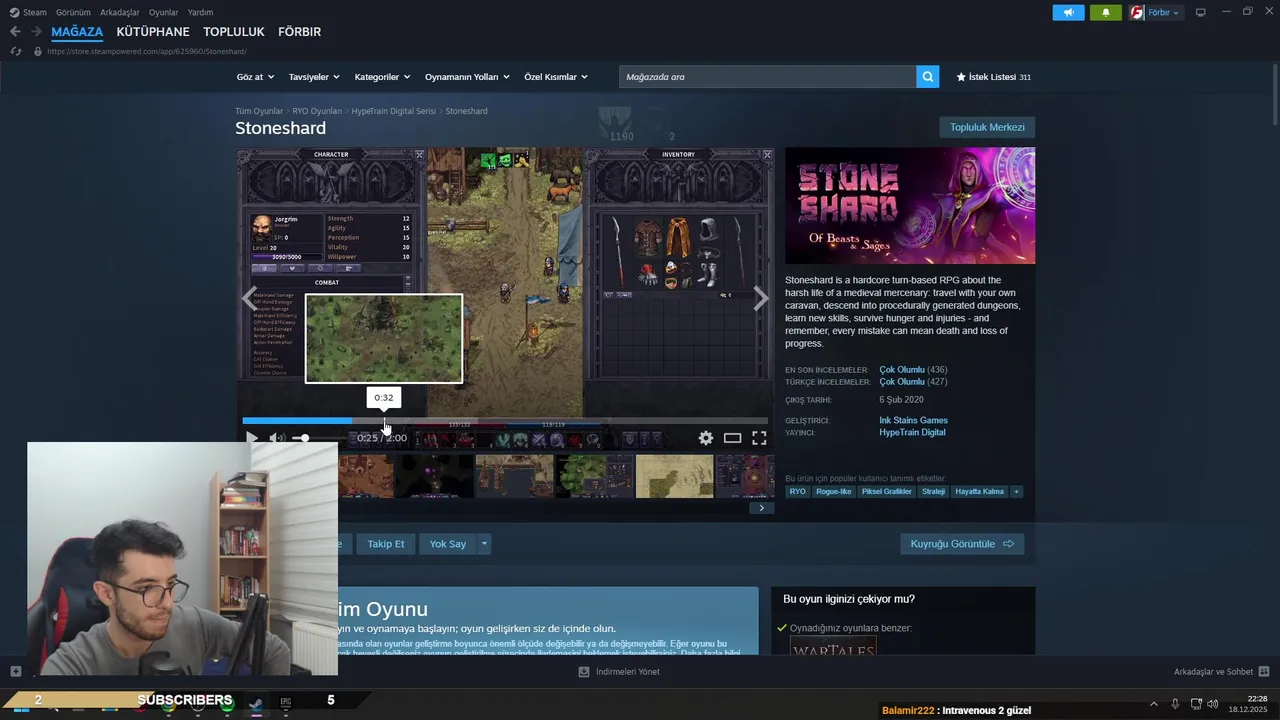Open İstek Listesi wishlist link
The height and width of the screenshot is (720, 1280).
coord(994,77)
